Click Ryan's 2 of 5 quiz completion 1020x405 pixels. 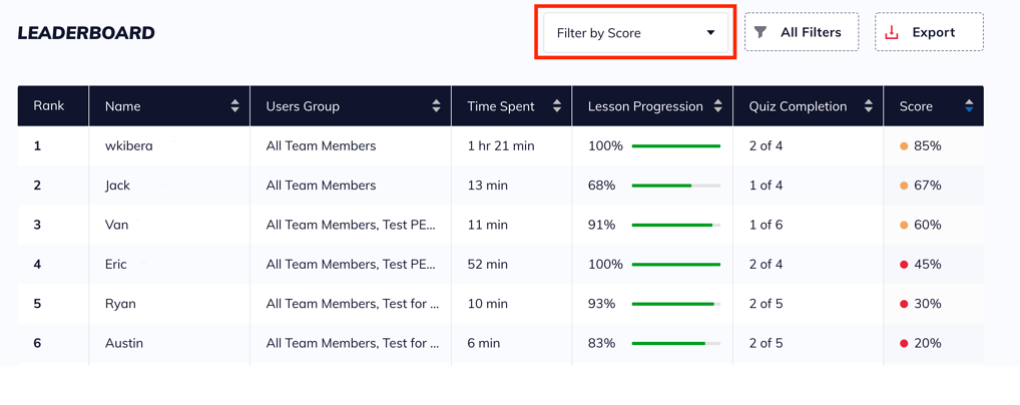[x=766, y=304]
